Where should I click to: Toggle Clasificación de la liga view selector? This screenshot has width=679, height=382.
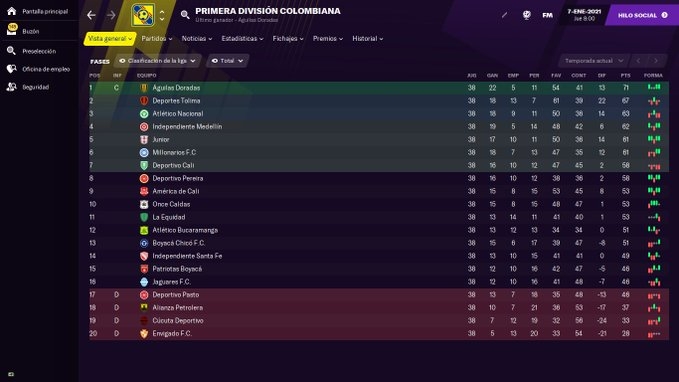click(x=158, y=61)
